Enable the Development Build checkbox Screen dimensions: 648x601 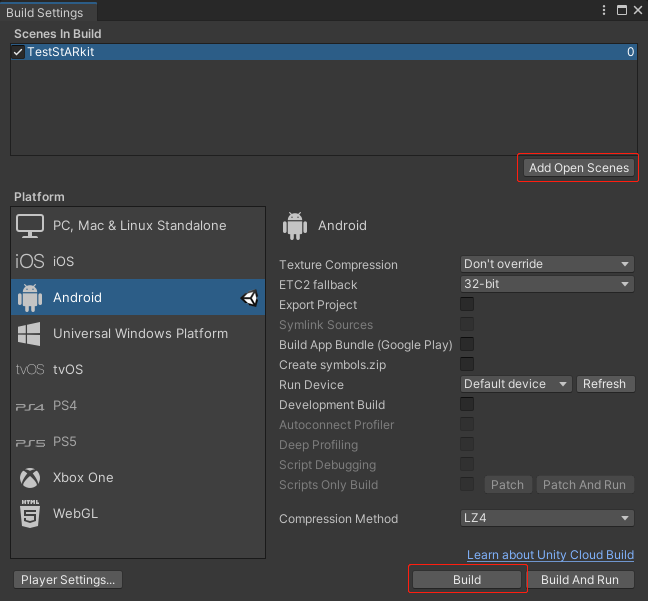[467, 404]
